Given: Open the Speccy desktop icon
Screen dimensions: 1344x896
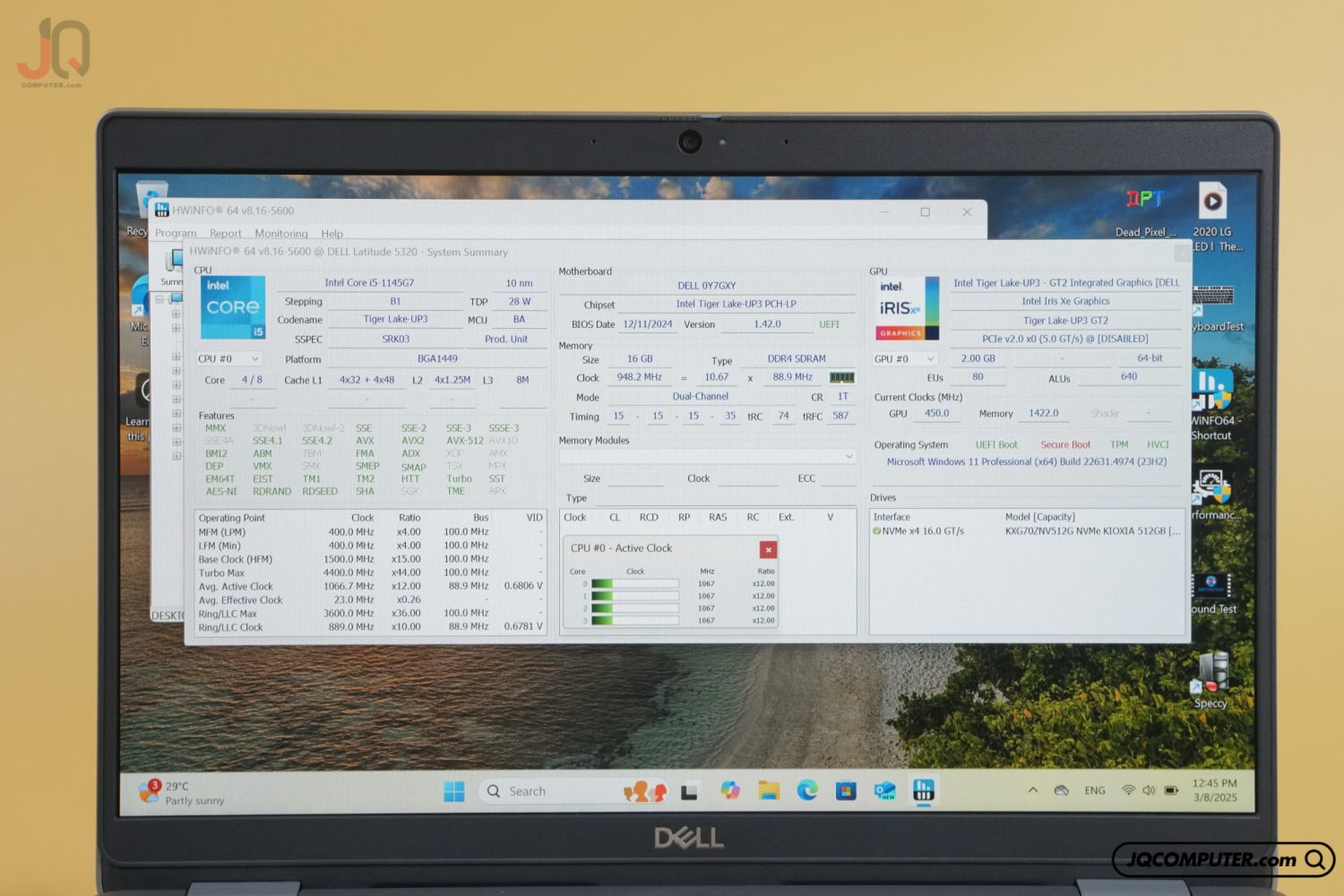Looking at the screenshot, I should (1210, 679).
